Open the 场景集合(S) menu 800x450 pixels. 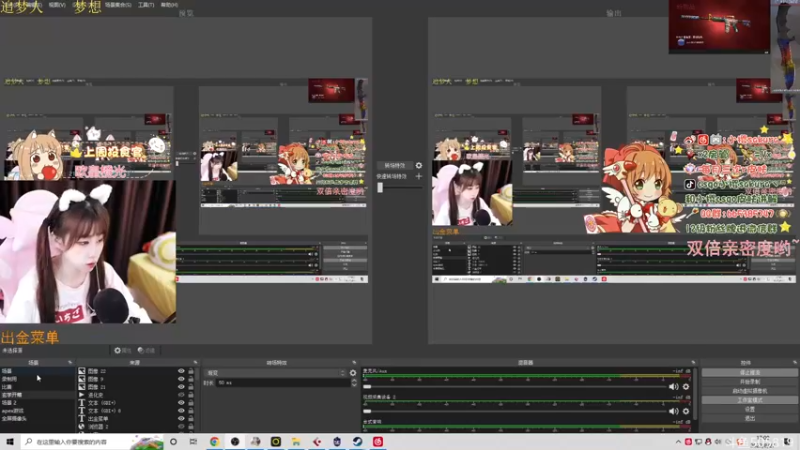click(x=118, y=5)
